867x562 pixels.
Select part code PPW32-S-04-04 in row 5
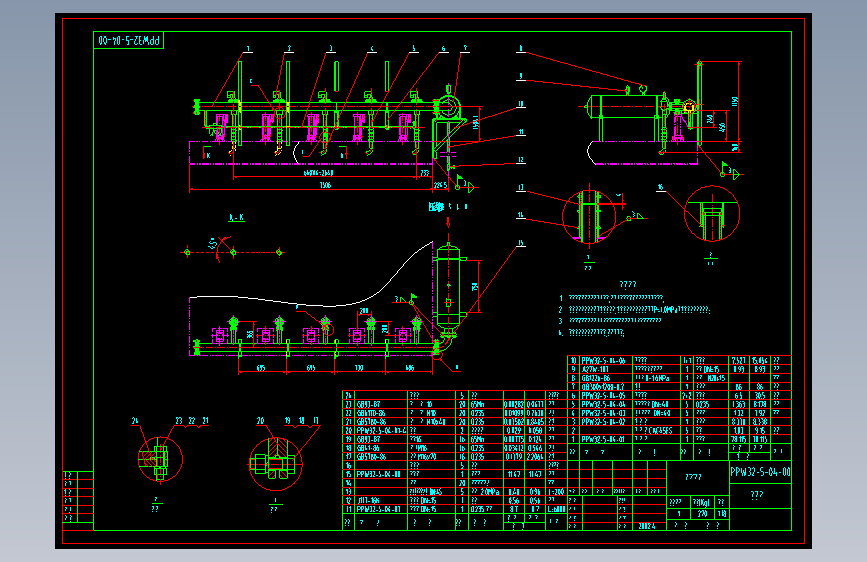(603, 404)
